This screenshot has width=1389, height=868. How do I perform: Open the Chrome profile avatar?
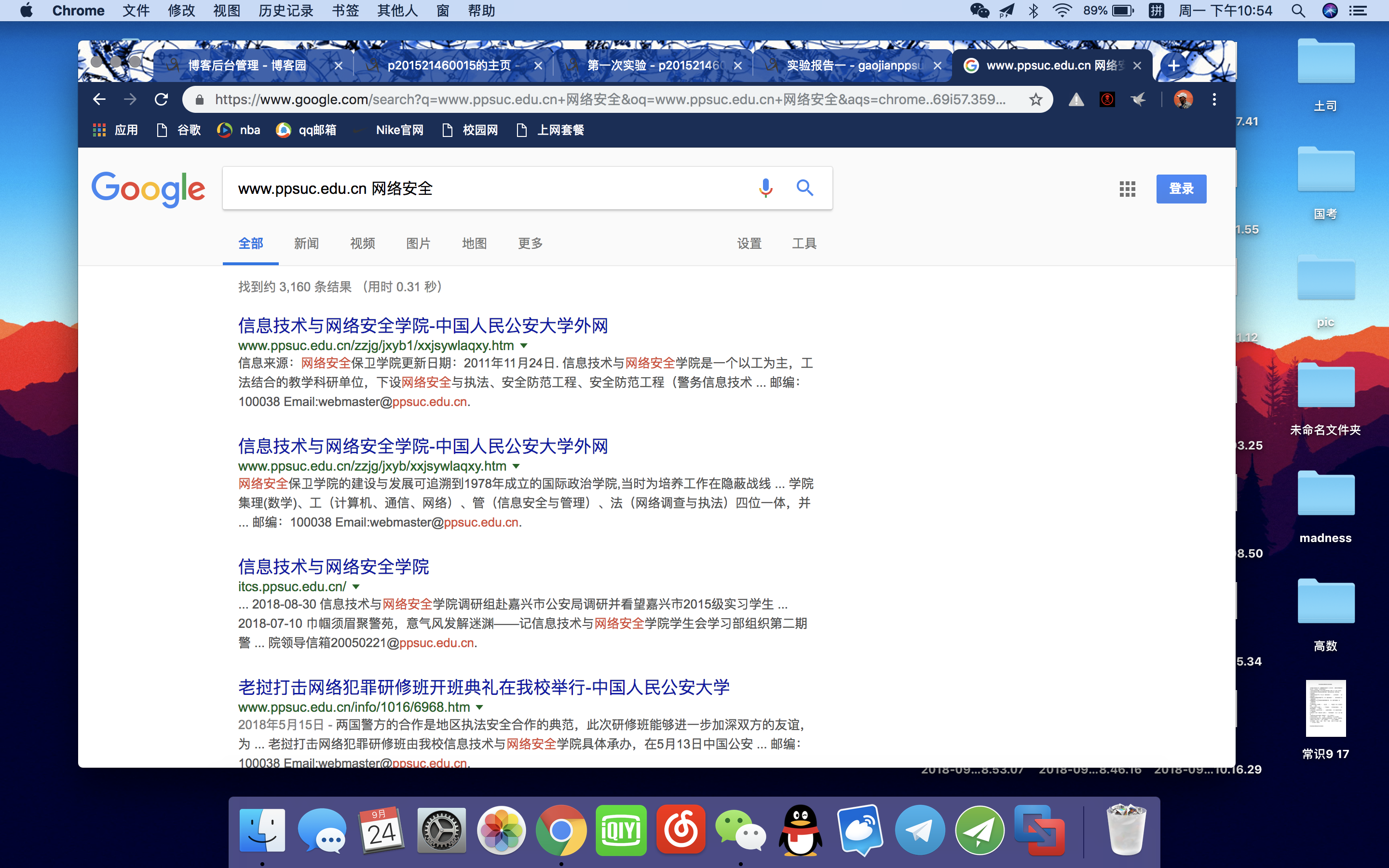click(x=1183, y=99)
